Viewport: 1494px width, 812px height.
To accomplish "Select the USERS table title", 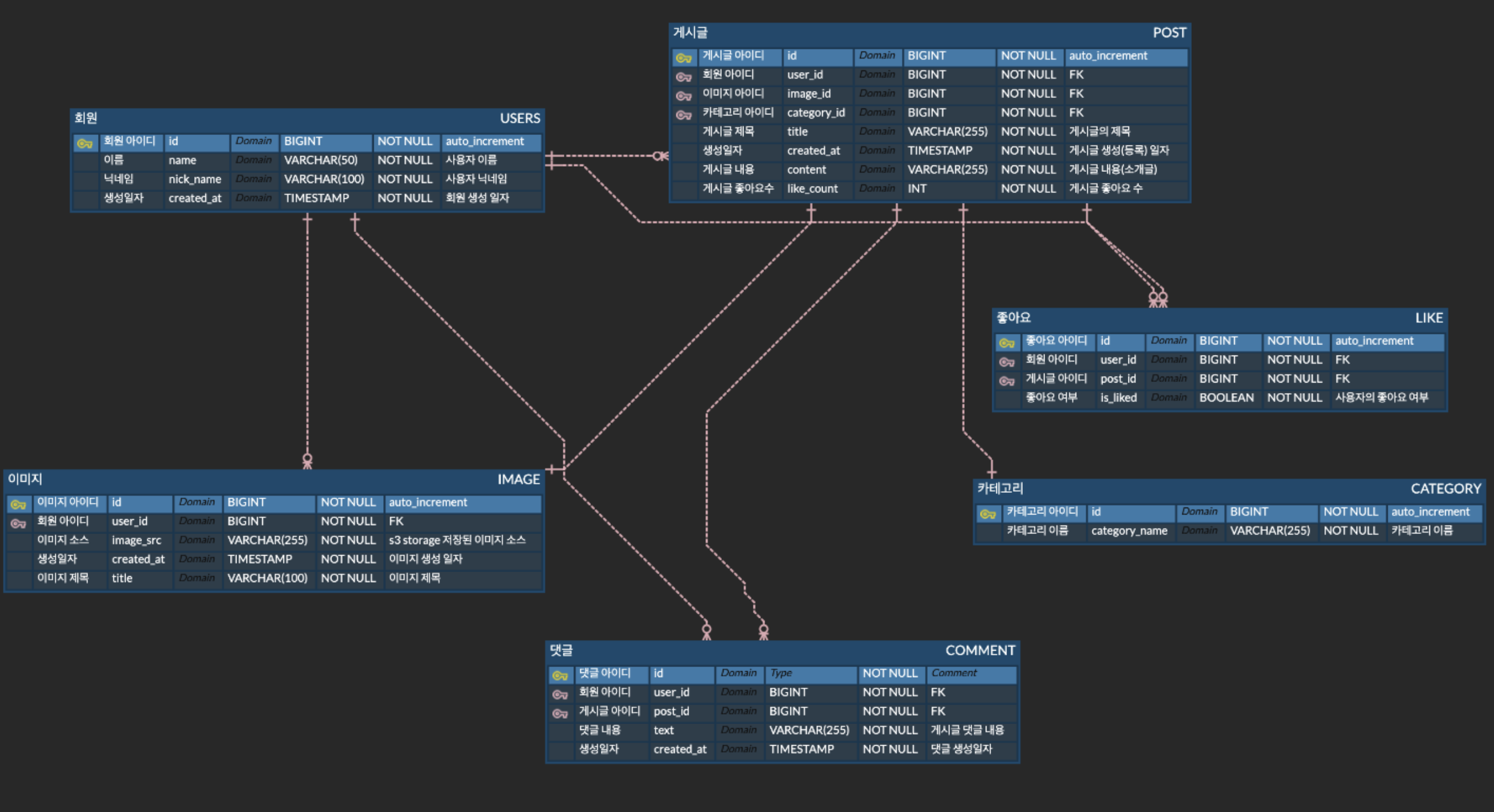I will tap(520, 118).
